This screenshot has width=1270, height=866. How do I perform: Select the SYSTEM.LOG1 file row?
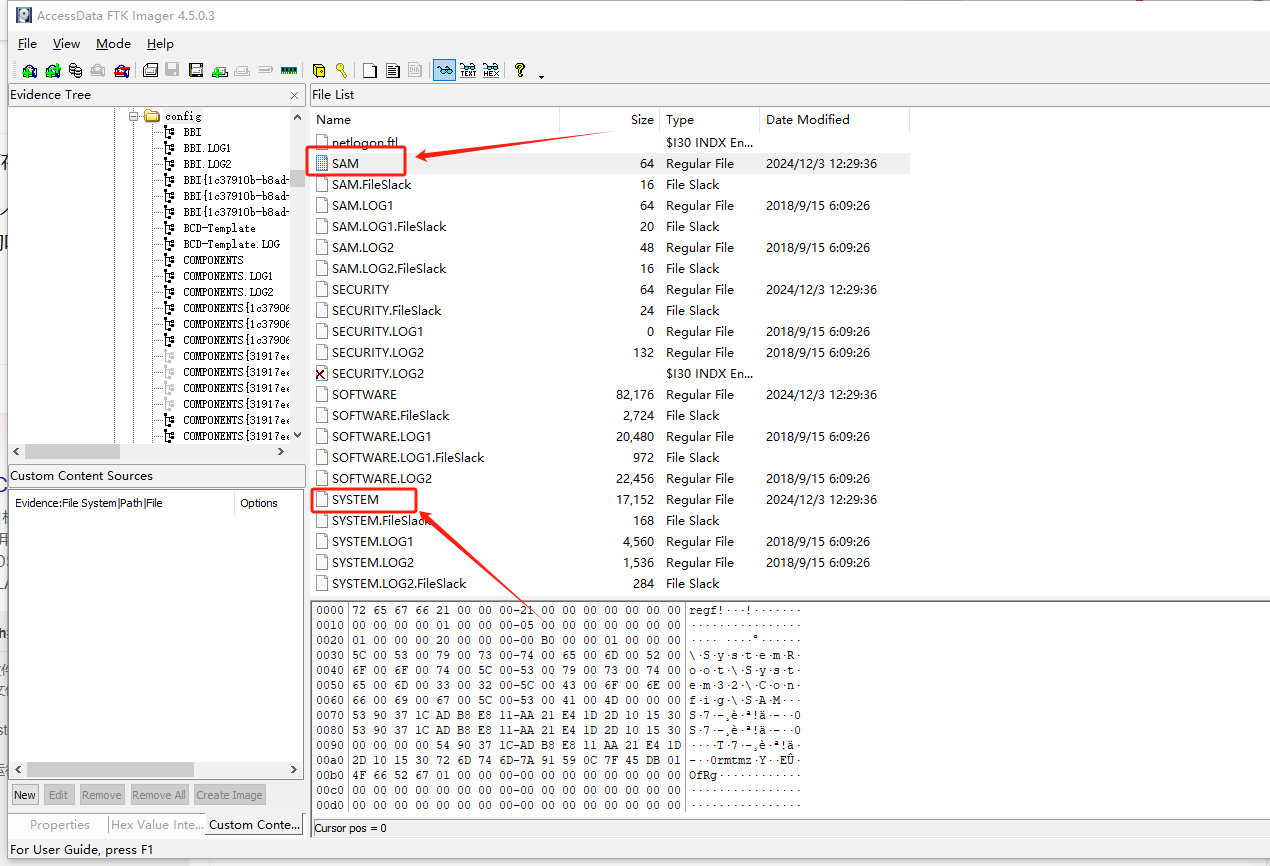[x=610, y=541]
